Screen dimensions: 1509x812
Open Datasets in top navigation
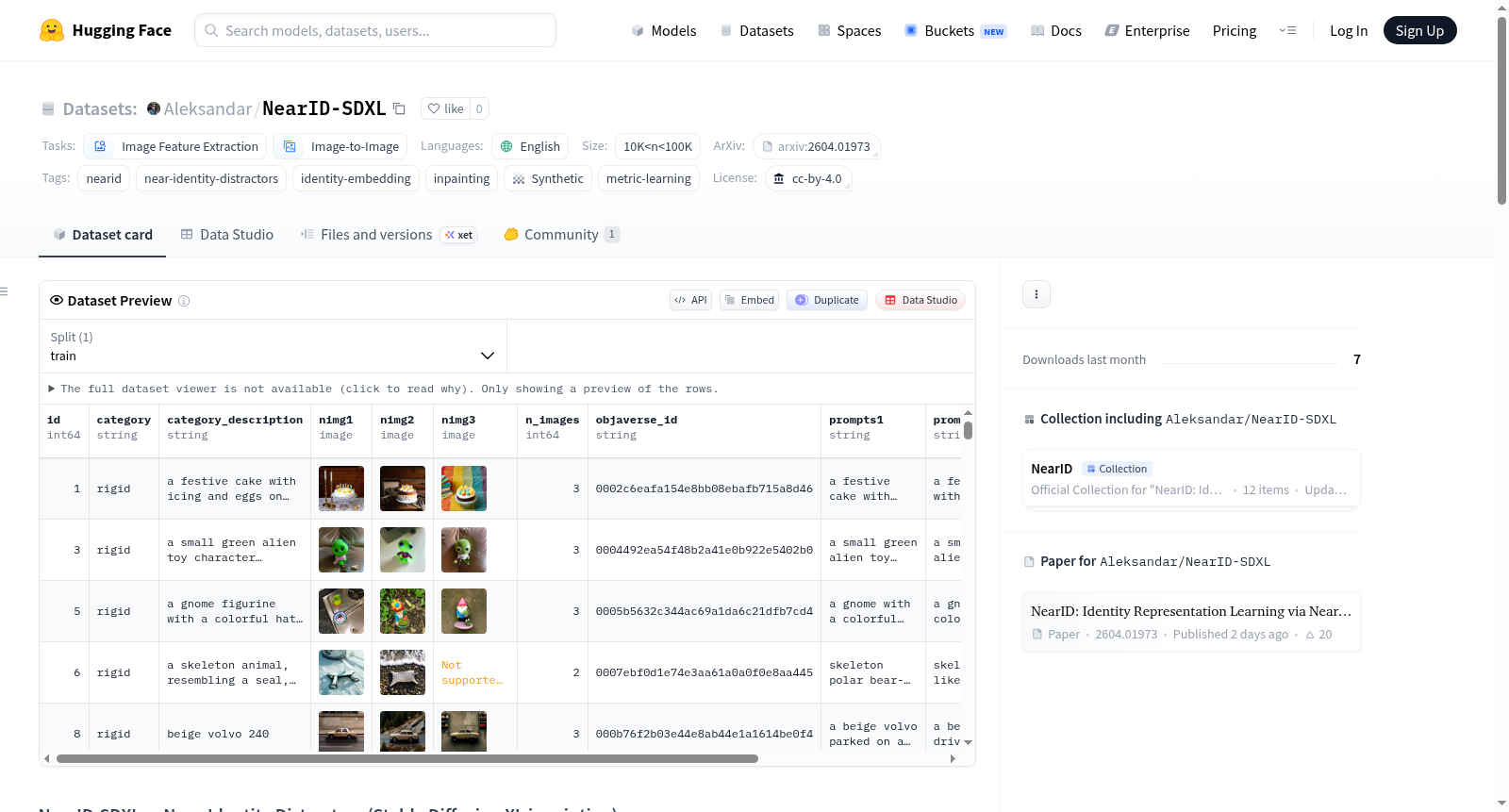pos(756,30)
